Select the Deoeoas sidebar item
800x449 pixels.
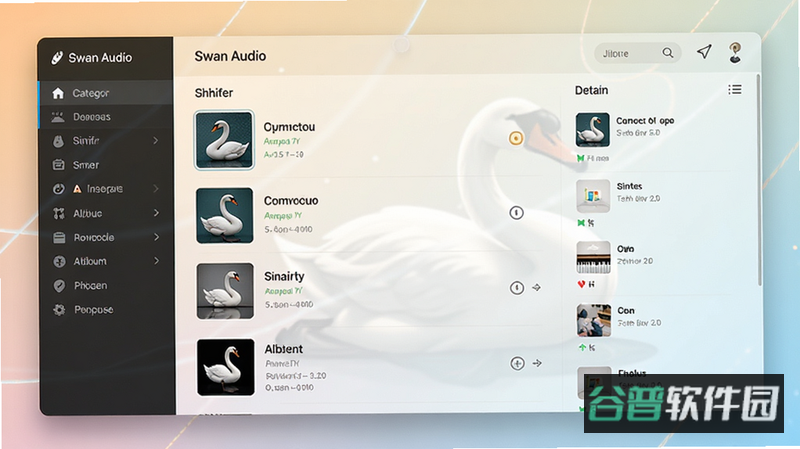pos(106,117)
